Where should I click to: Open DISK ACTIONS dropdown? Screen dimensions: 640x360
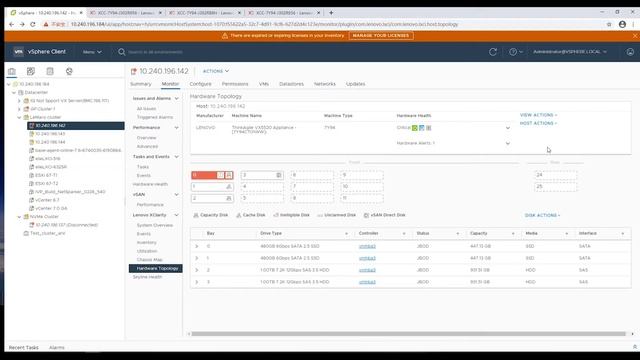click(542, 215)
